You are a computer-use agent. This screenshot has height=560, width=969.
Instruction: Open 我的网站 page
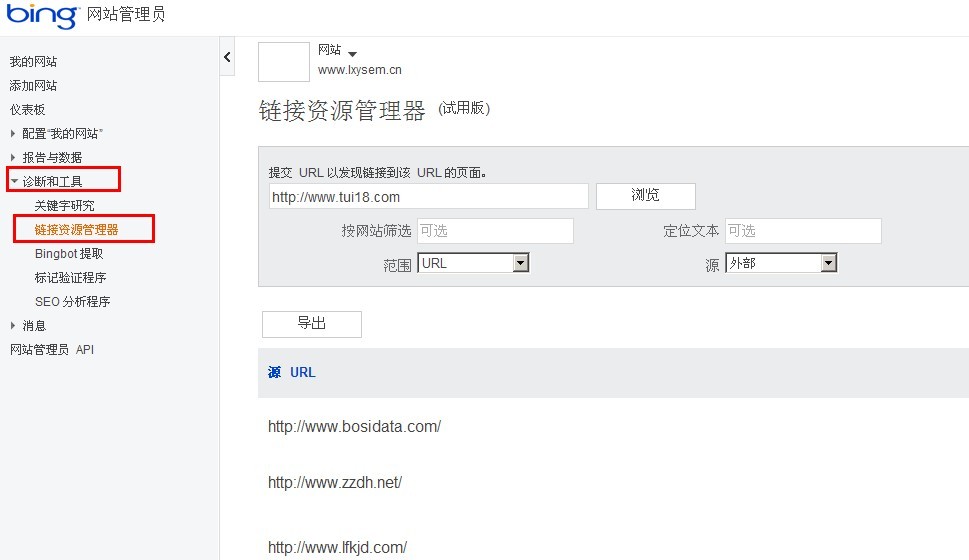point(33,61)
